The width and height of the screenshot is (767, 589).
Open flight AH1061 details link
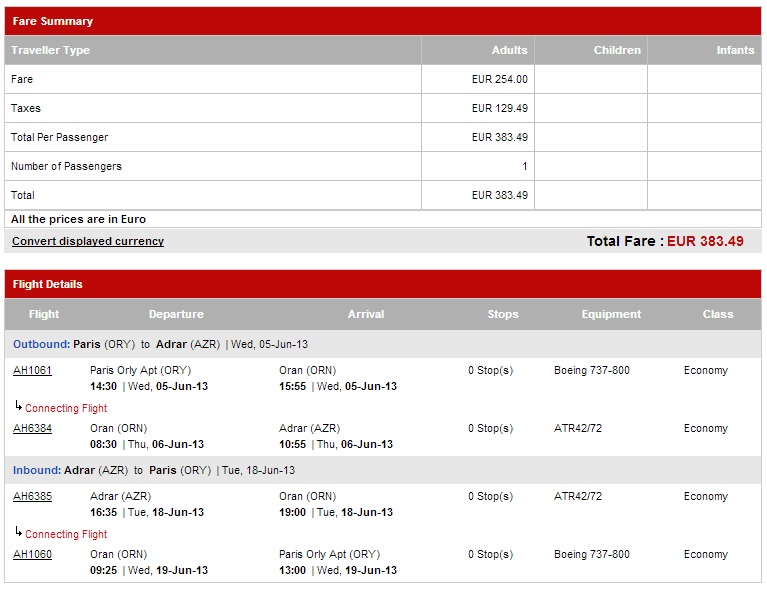(x=32, y=370)
